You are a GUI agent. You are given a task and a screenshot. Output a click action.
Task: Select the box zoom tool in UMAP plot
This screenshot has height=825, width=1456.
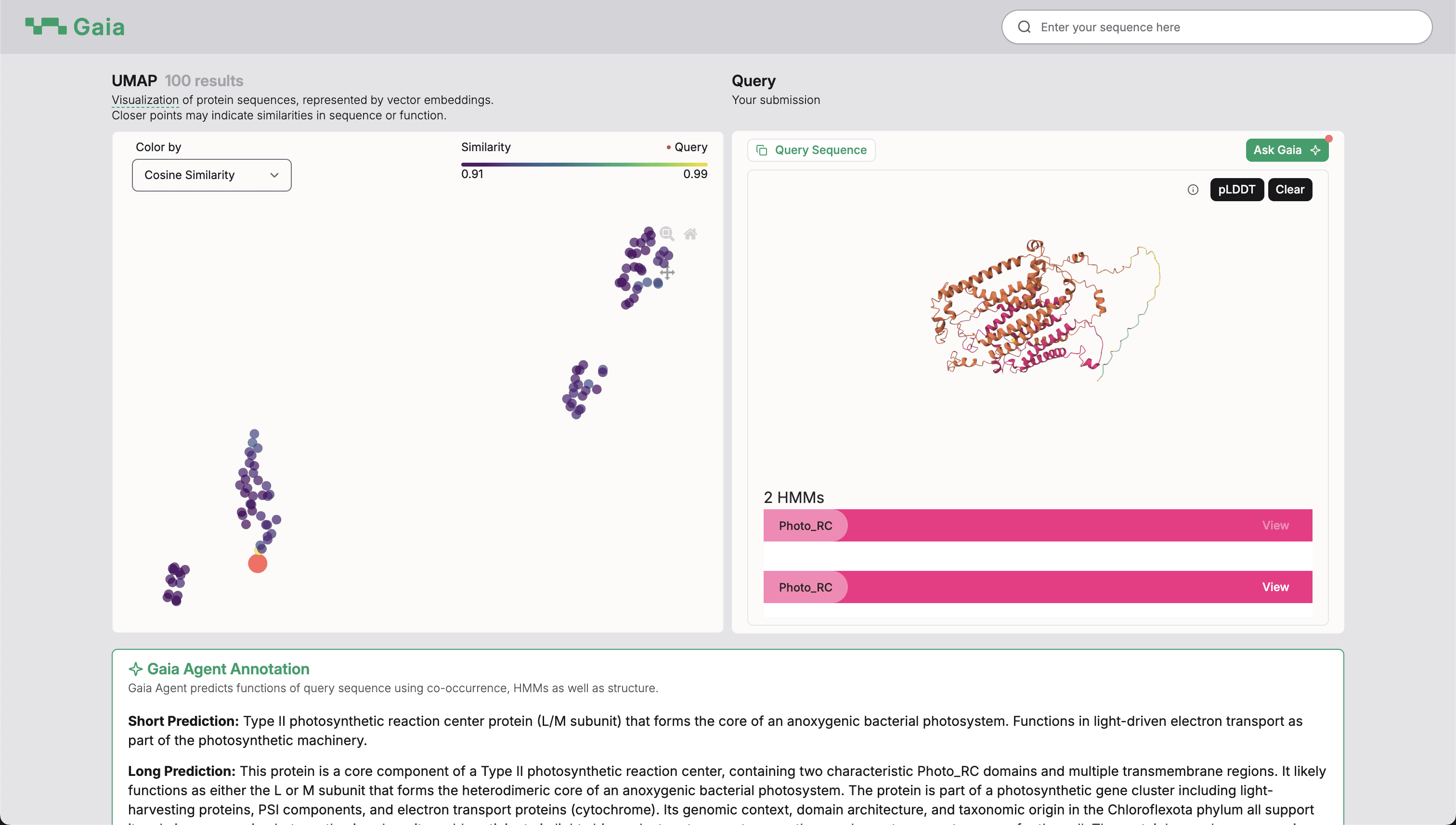(x=667, y=233)
